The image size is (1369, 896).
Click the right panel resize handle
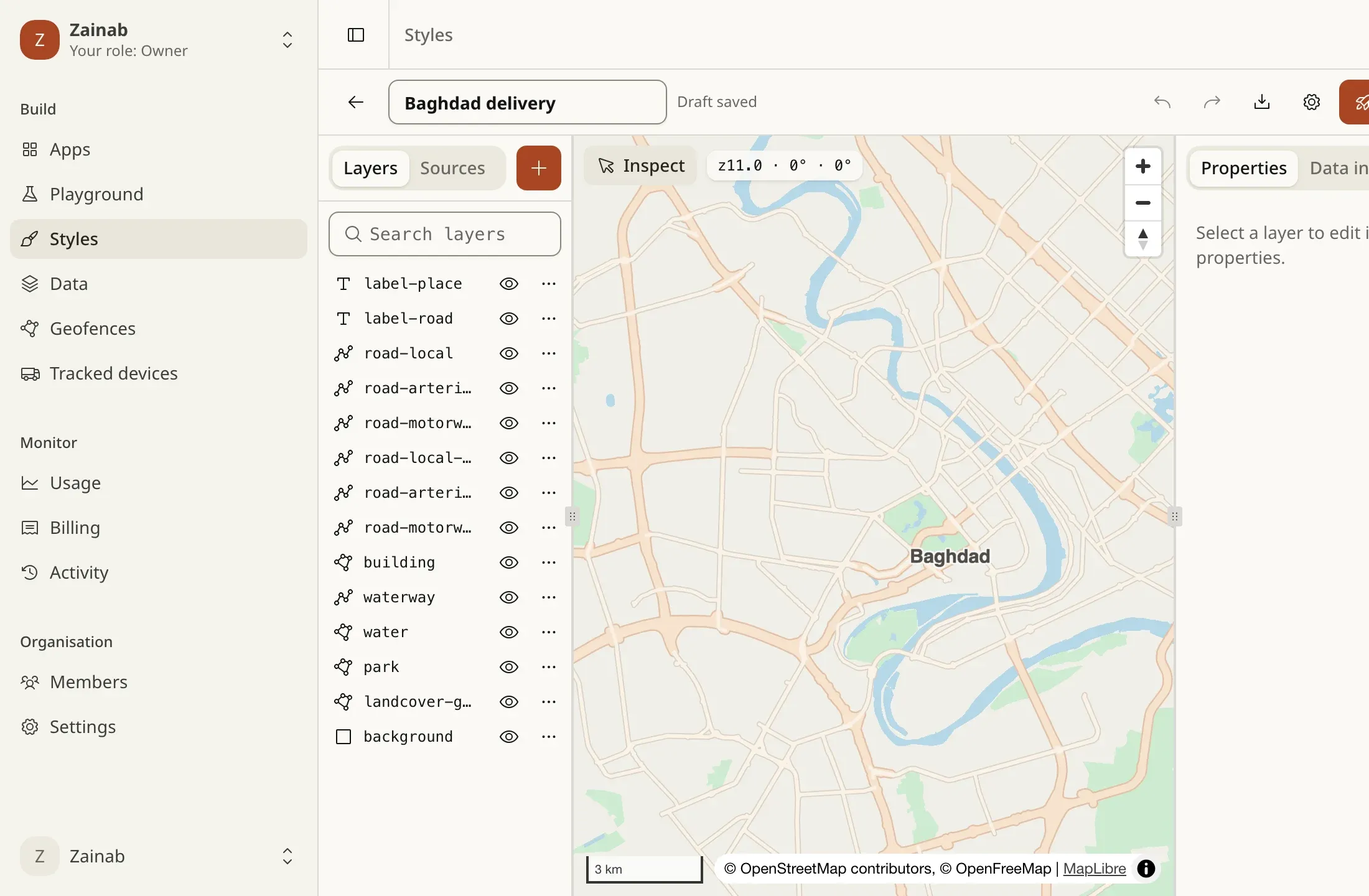pyautogui.click(x=1174, y=516)
